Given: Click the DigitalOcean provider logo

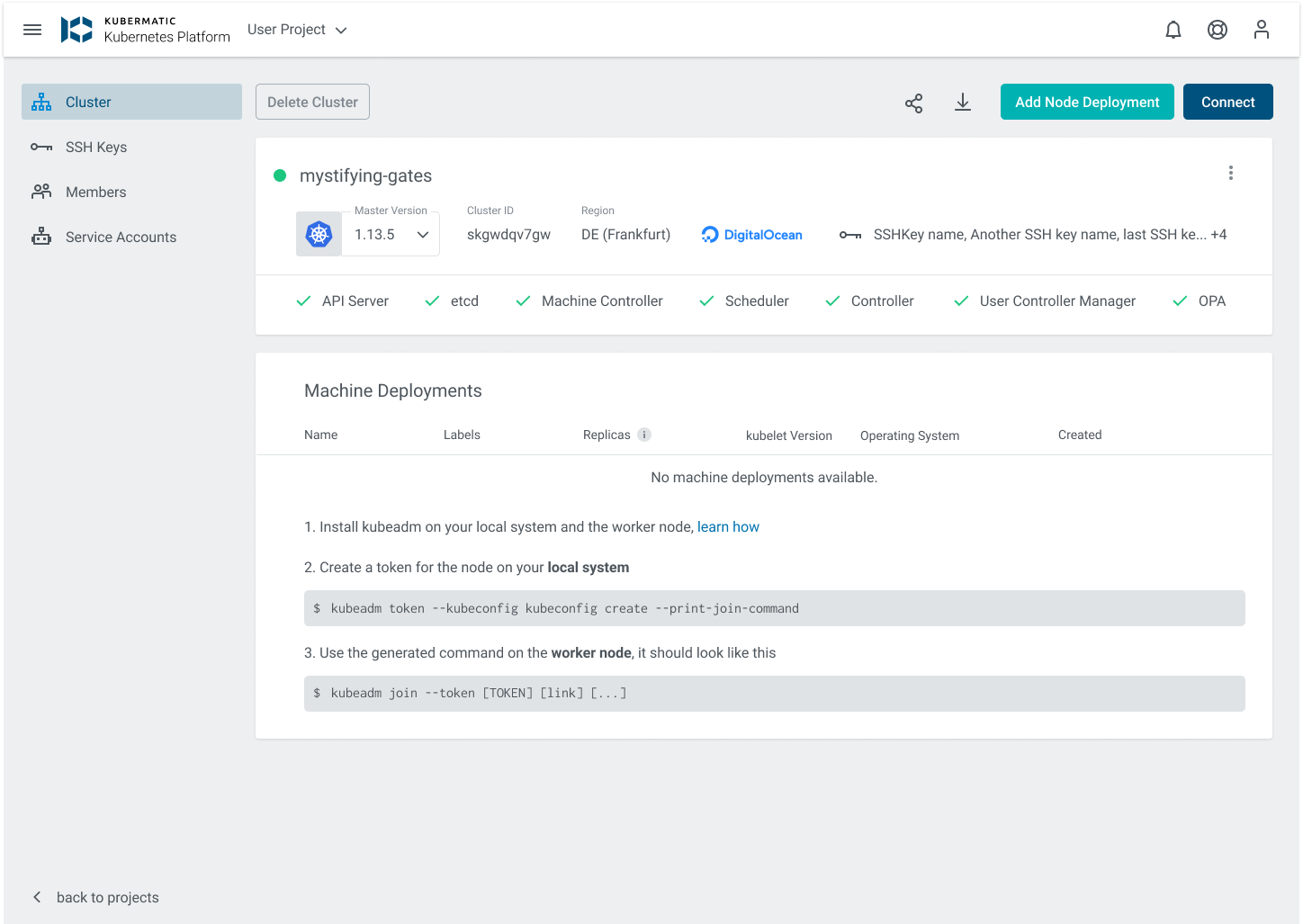Looking at the screenshot, I should 751,234.
